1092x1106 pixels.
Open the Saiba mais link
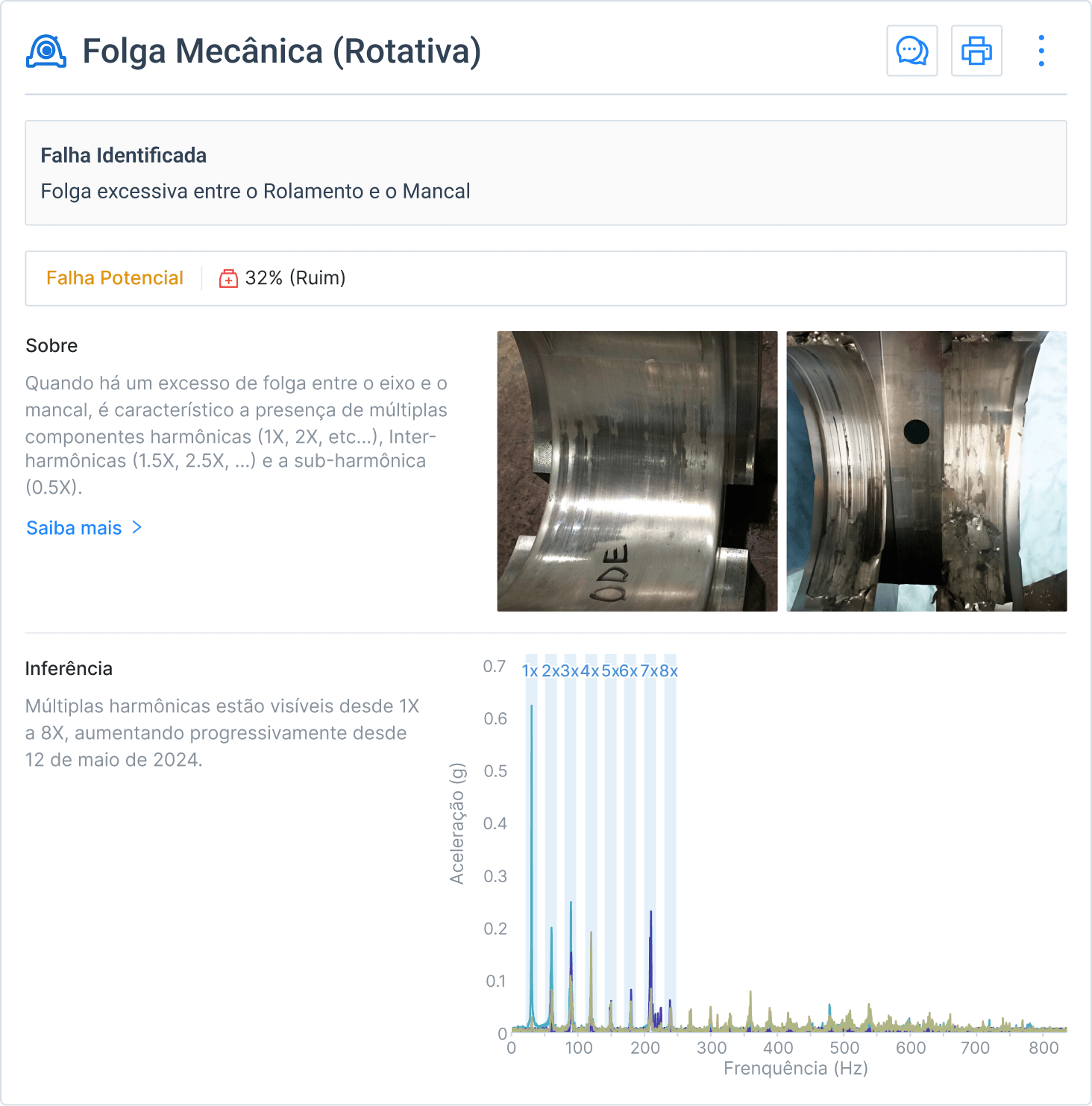74,528
